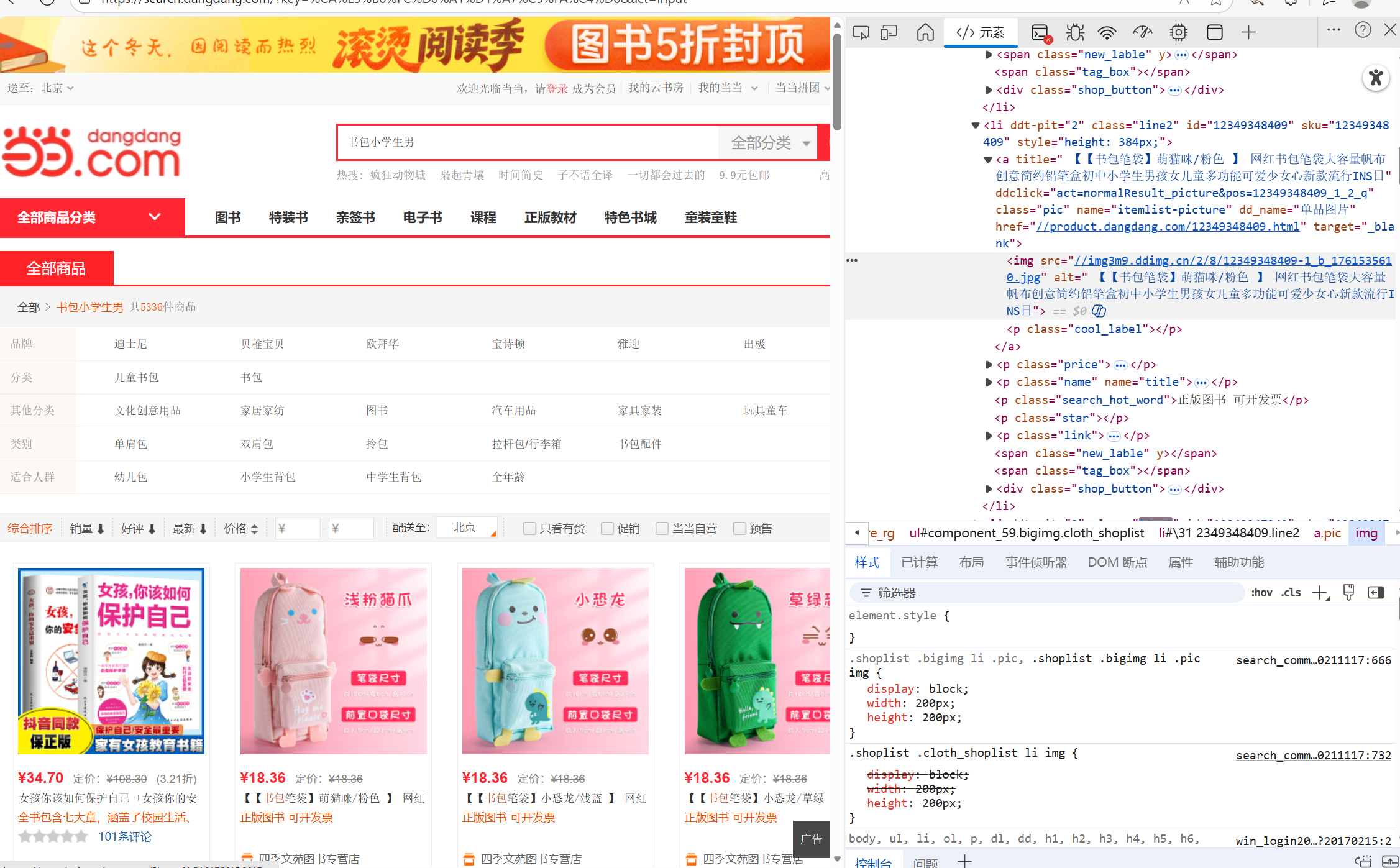
Task: Check the 促销 option
Action: tap(607, 528)
